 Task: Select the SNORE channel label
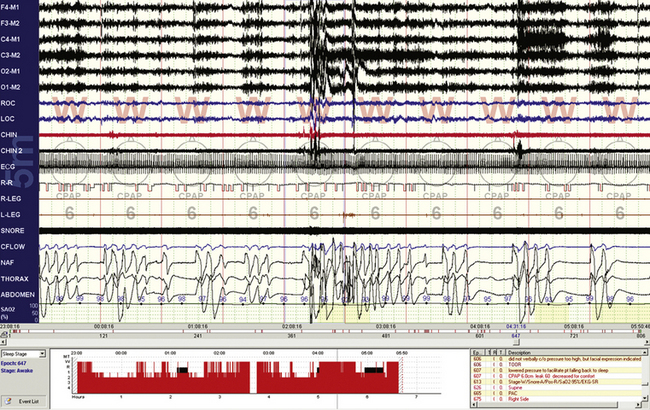pos(14,230)
